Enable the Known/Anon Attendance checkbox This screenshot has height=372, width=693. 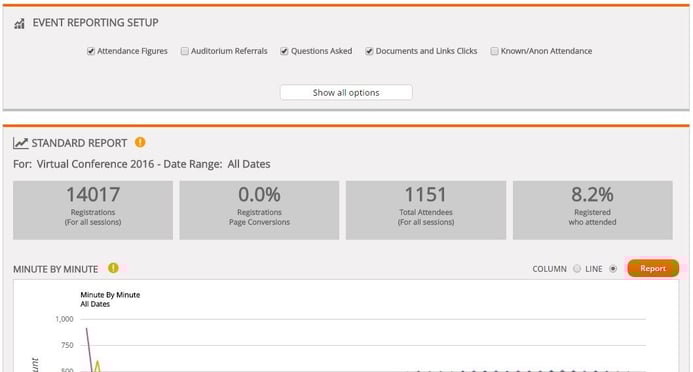[x=494, y=51]
